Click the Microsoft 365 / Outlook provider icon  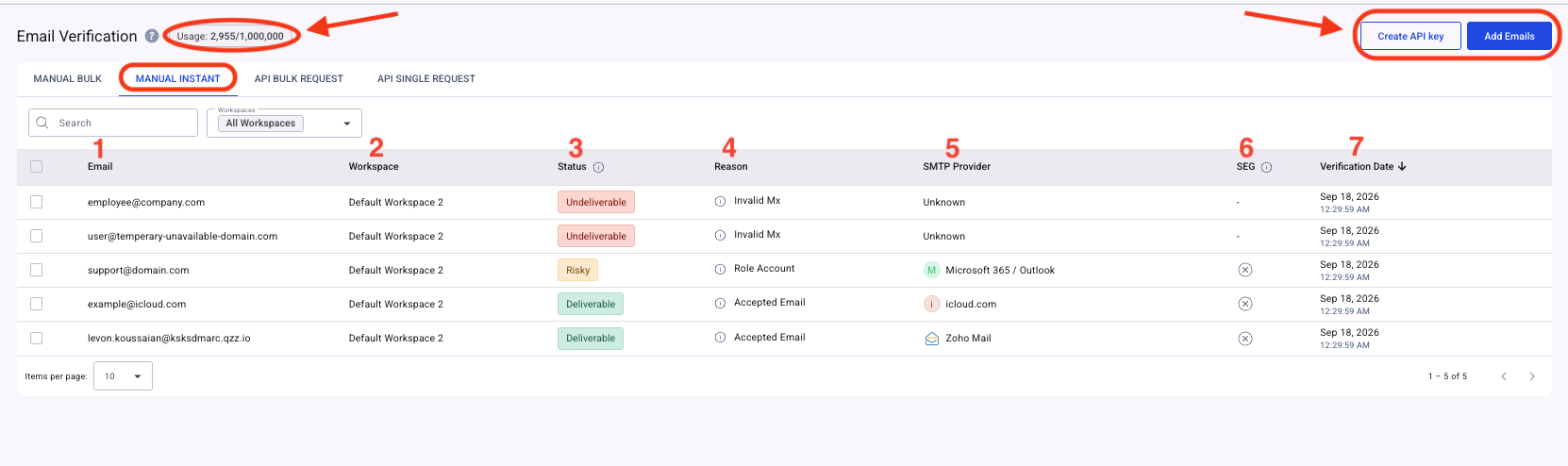[931, 270]
